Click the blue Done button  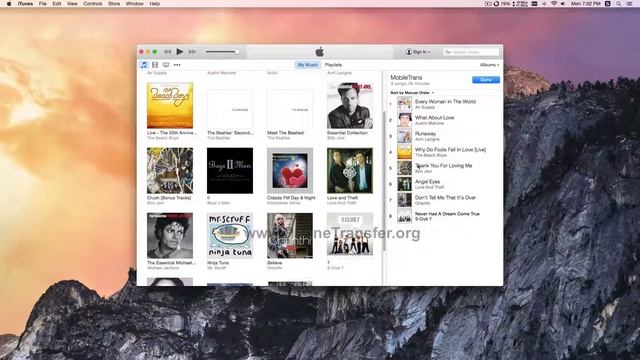pyautogui.click(x=486, y=80)
